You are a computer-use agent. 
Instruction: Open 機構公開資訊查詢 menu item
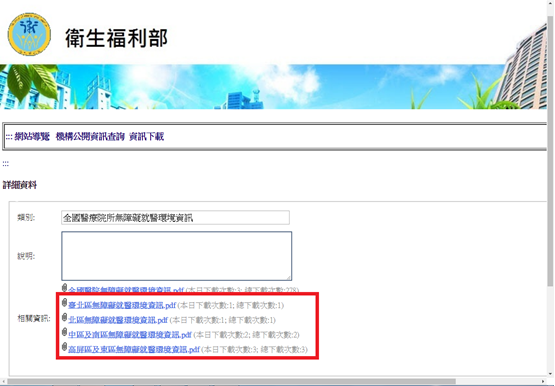[90, 137]
